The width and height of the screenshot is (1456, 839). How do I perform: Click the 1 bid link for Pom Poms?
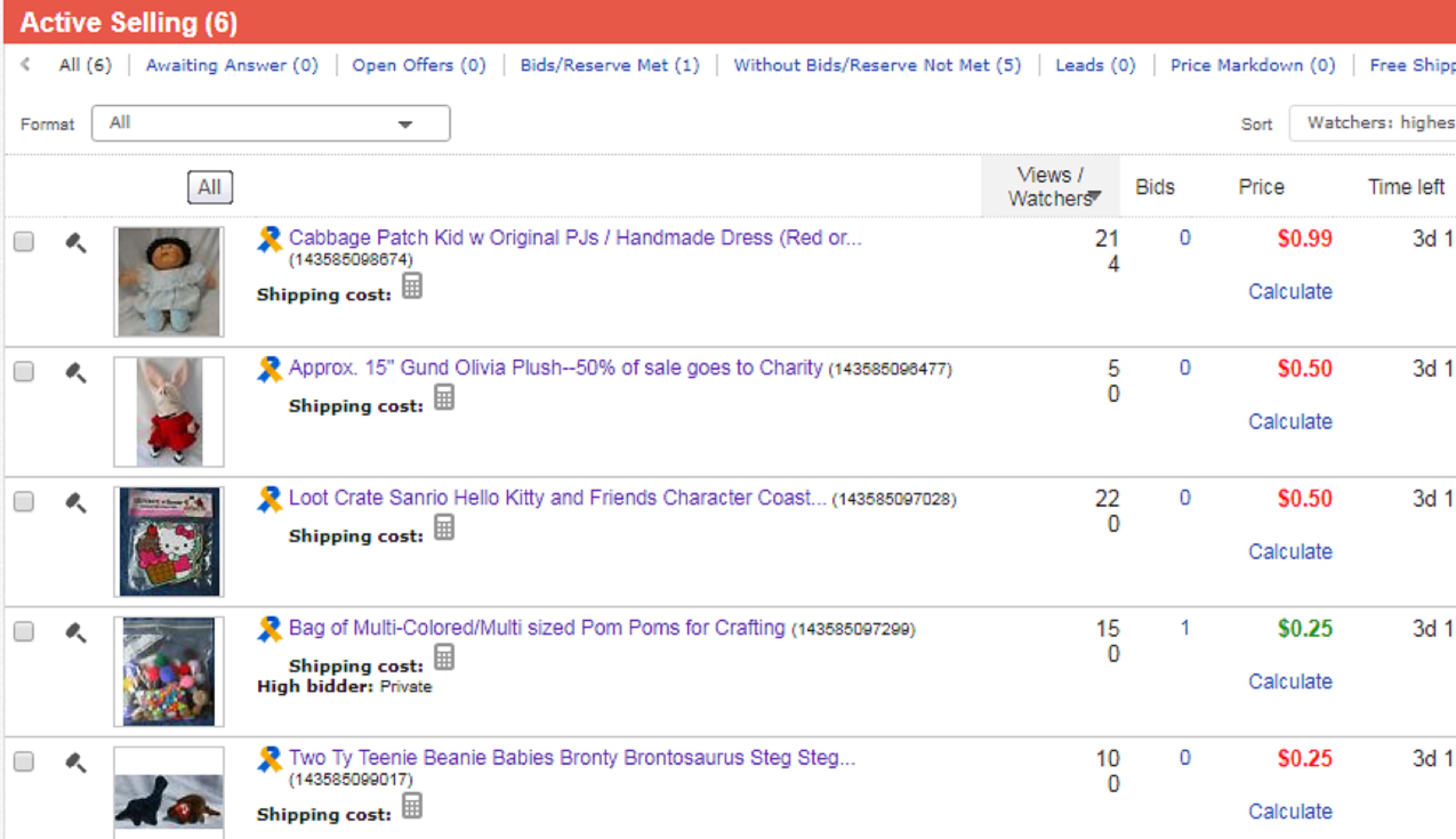tap(1185, 627)
